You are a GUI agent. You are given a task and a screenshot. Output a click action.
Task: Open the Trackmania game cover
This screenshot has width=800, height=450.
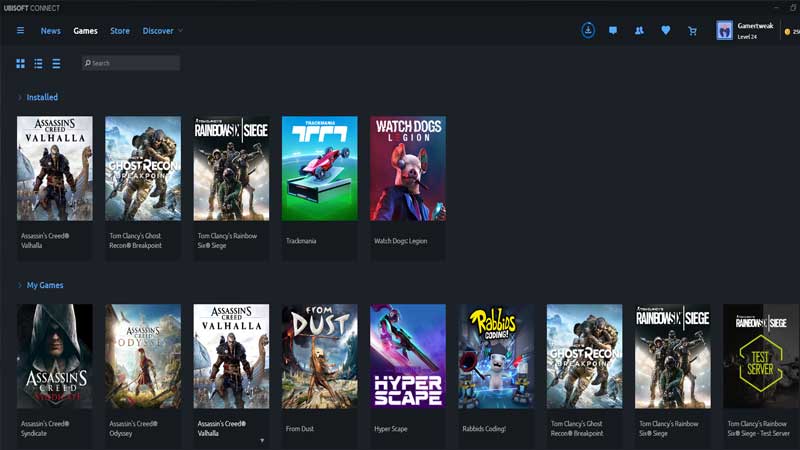pyautogui.click(x=319, y=168)
